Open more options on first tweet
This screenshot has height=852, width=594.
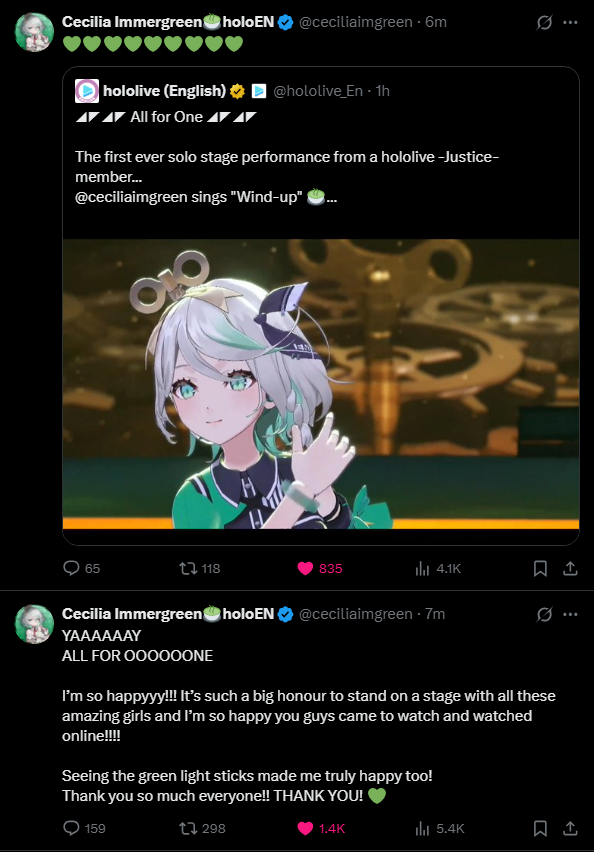pos(570,22)
